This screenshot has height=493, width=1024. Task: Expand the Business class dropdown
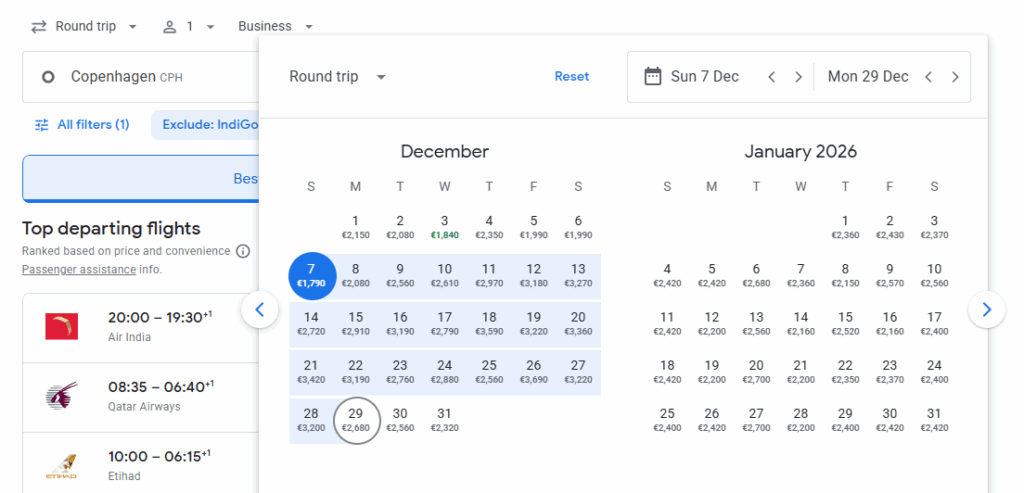[275, 27]
